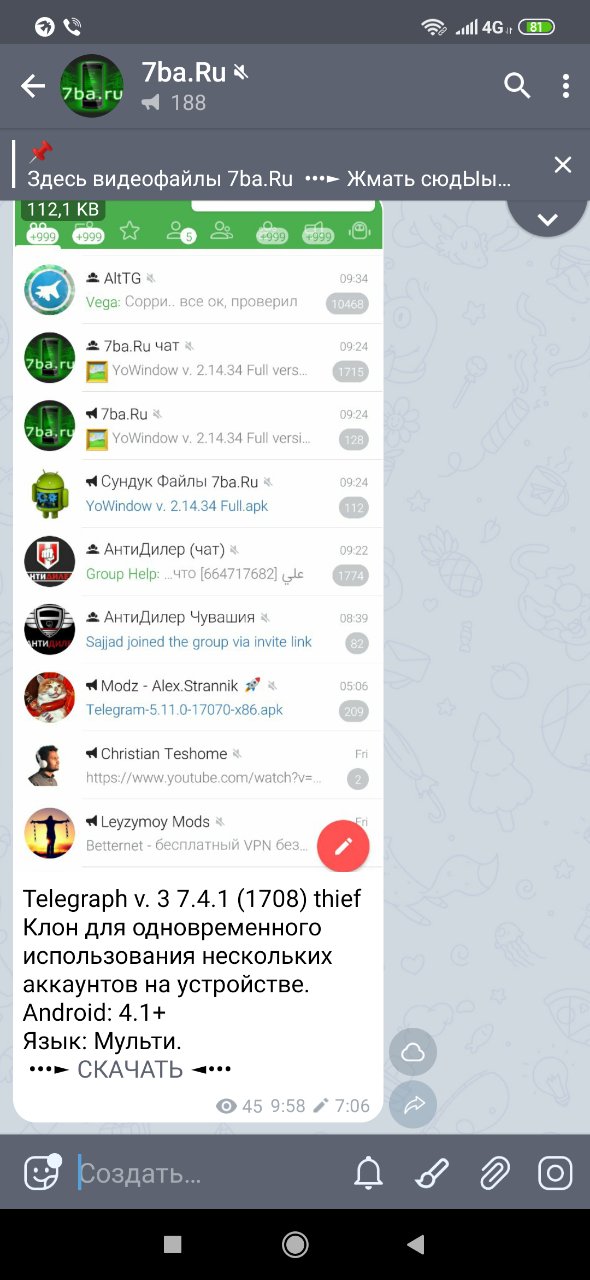Jump to bottom with the chevron-down button

pos(547,219)
